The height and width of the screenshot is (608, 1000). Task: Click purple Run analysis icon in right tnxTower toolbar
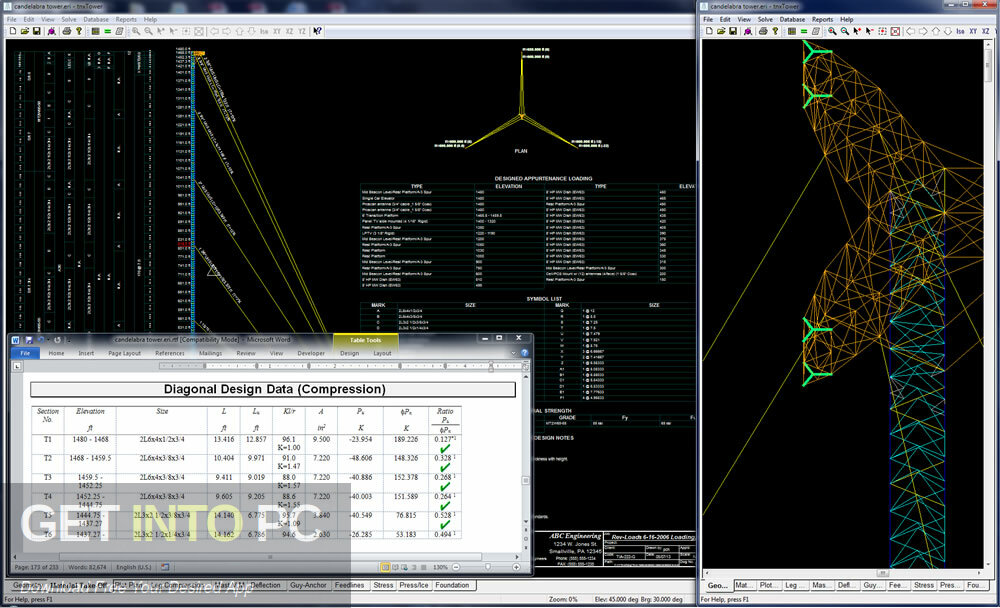[748, 31]
